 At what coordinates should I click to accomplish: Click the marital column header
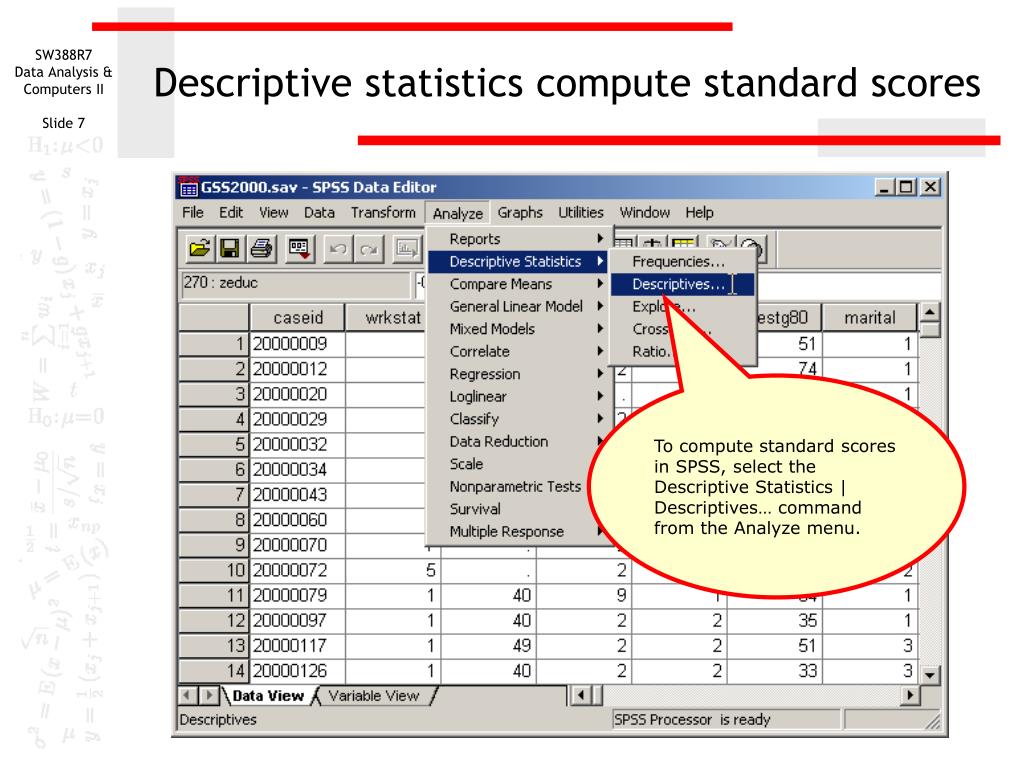(x=869, y=317)
